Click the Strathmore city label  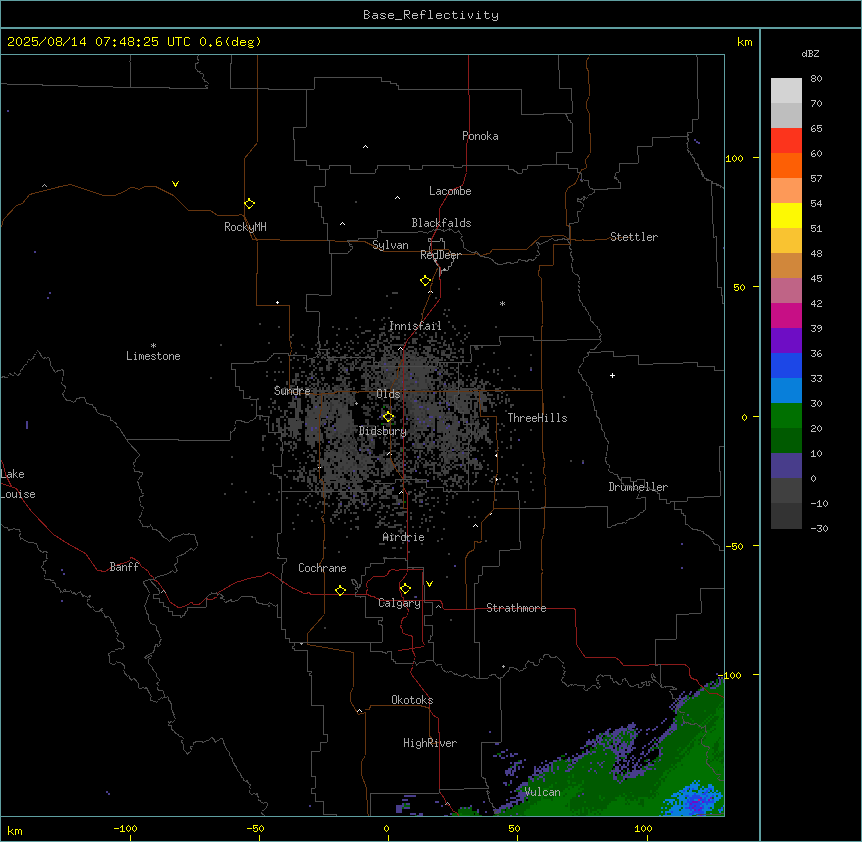tap(516, 608)
